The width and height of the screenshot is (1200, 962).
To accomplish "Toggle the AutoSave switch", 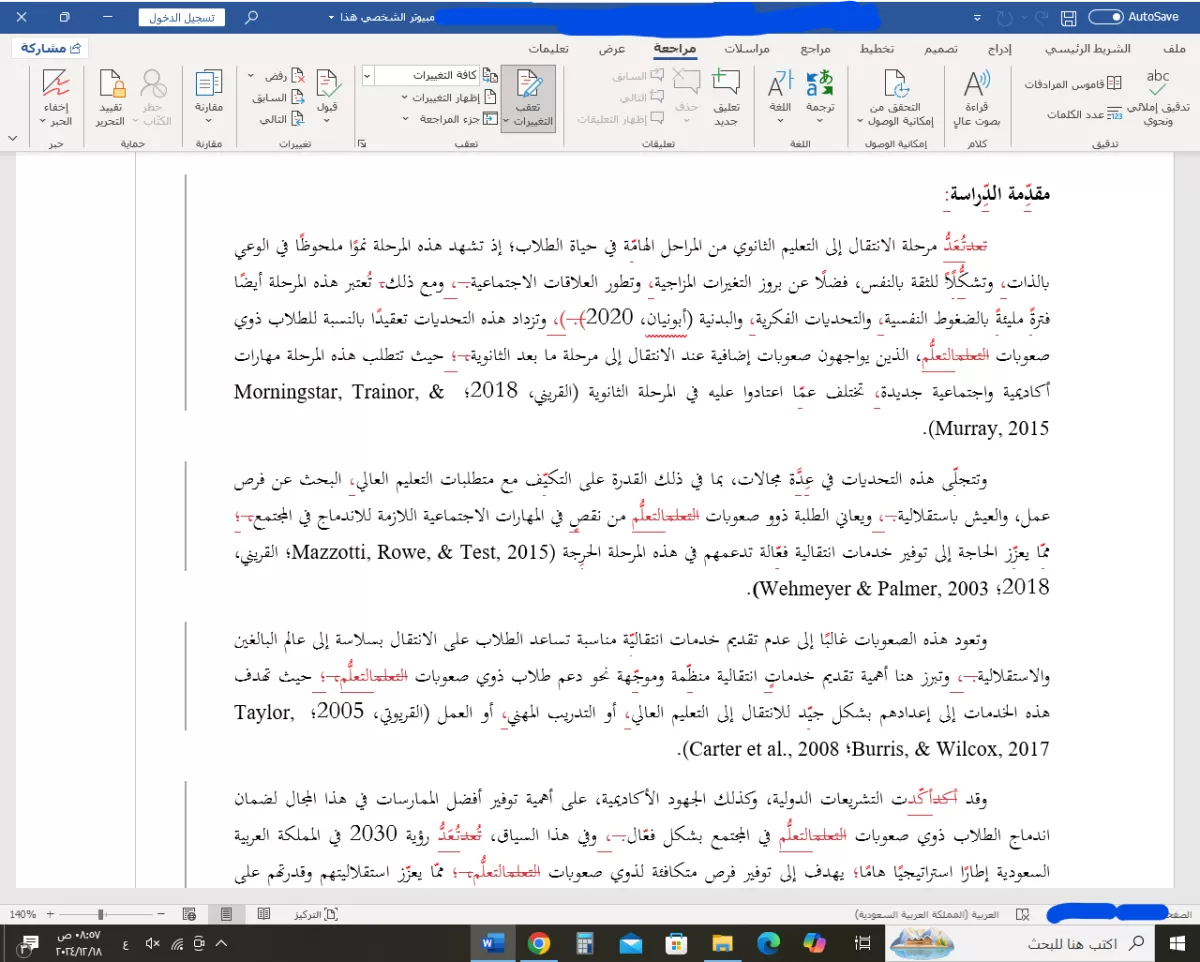I will tap(1106, 17).
